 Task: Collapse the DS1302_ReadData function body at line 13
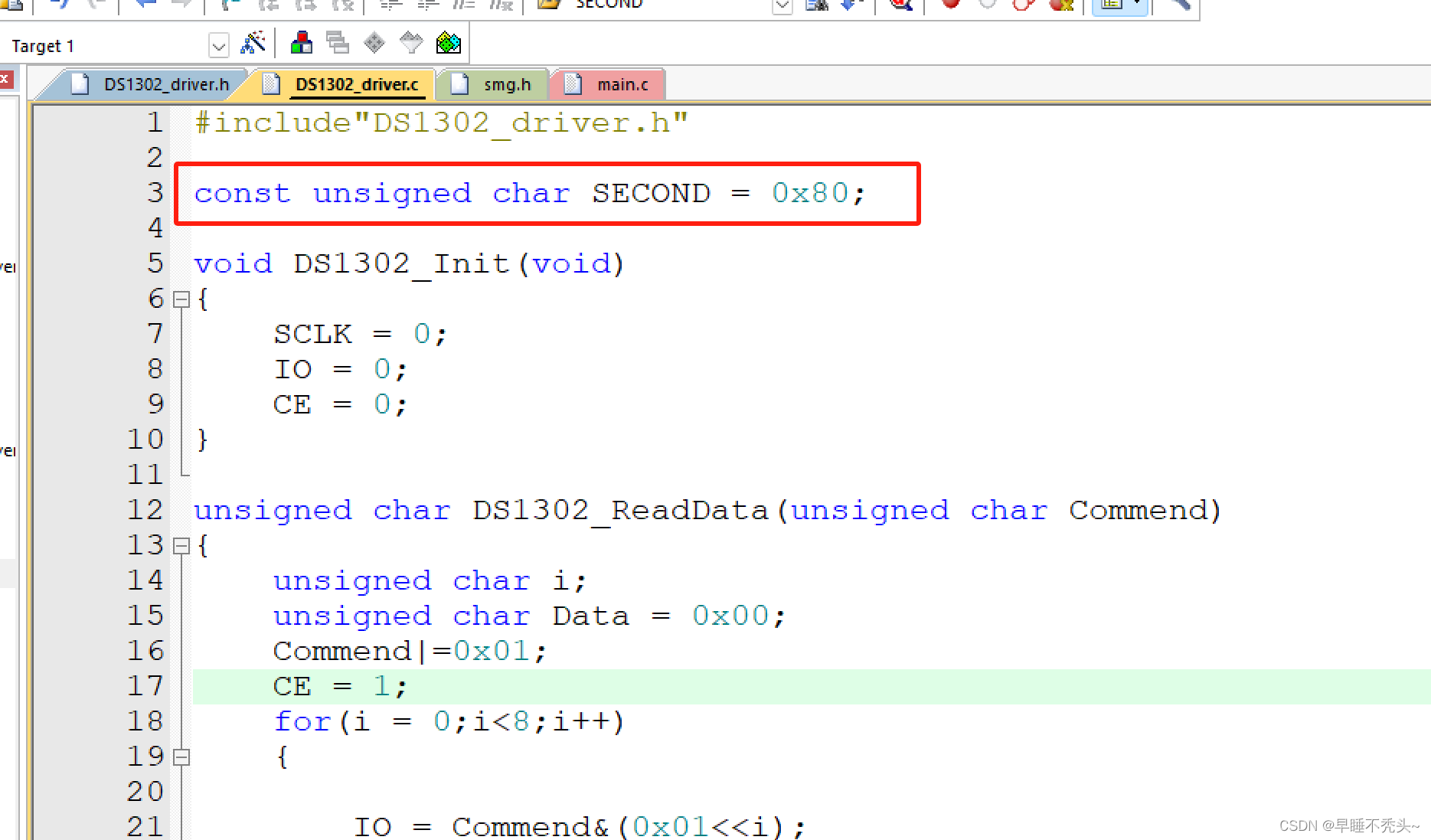181,546
